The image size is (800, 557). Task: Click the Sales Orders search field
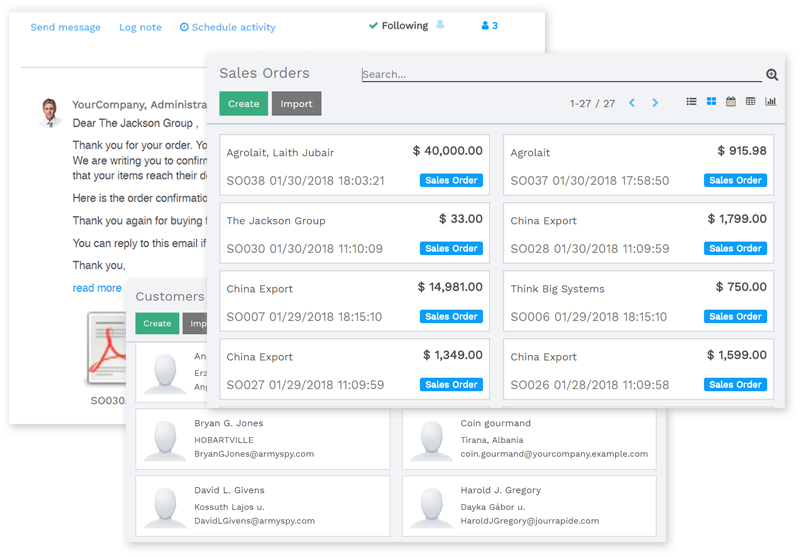(560, 74)
